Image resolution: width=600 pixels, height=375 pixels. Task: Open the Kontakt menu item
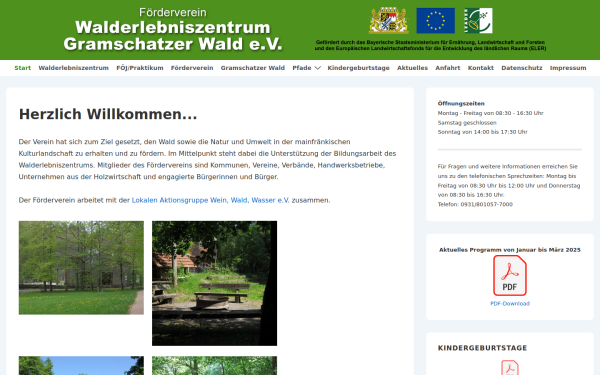pos(481,68)
